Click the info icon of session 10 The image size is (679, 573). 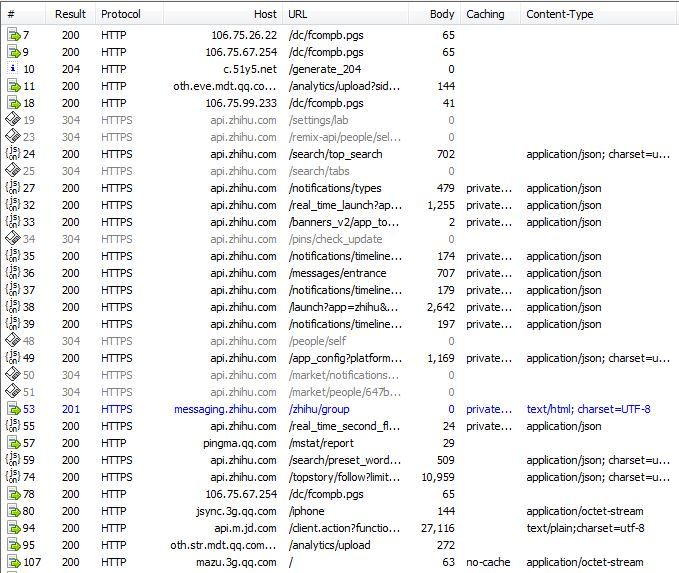(13, 69)
